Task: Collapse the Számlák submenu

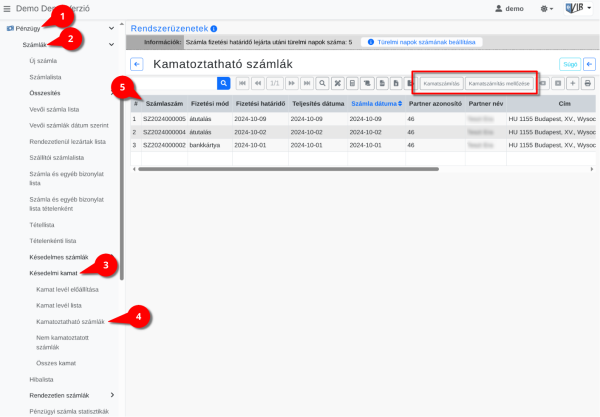Action: click(x=111, y=45)
